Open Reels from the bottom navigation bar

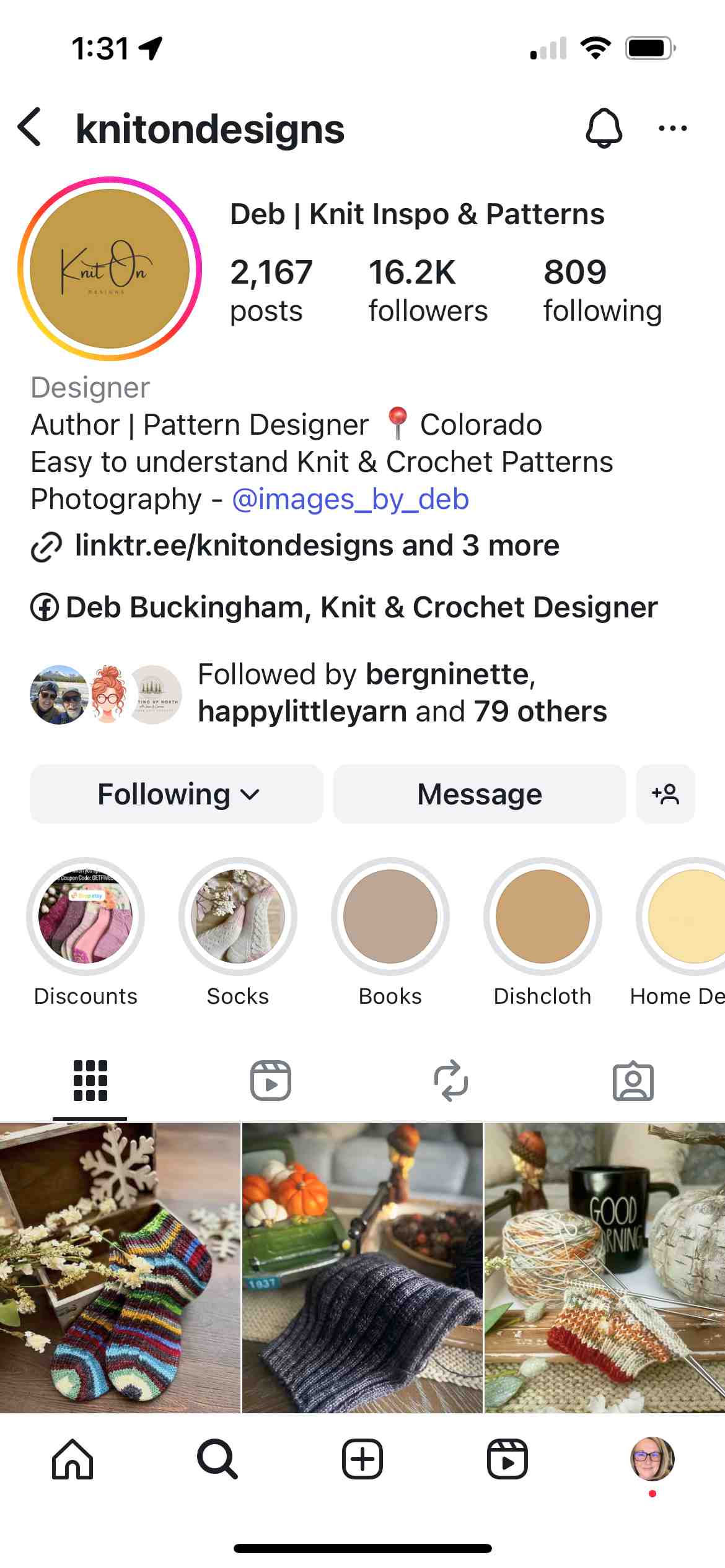[507, 1458]
